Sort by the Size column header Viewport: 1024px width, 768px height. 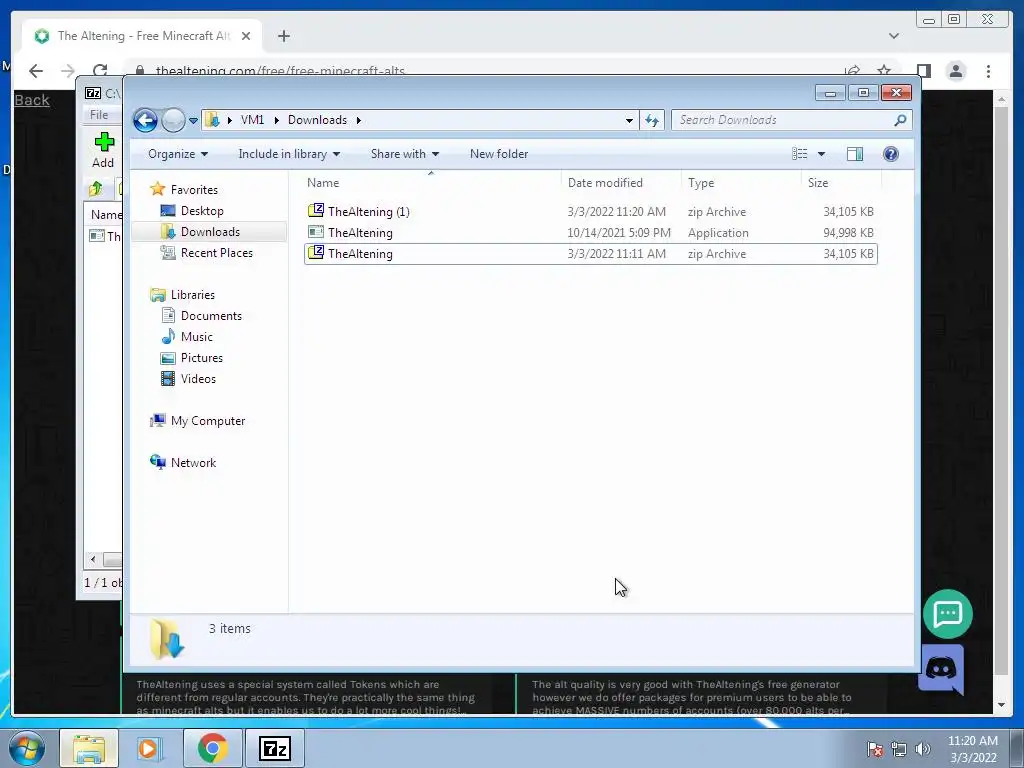(x=841, y=183)
